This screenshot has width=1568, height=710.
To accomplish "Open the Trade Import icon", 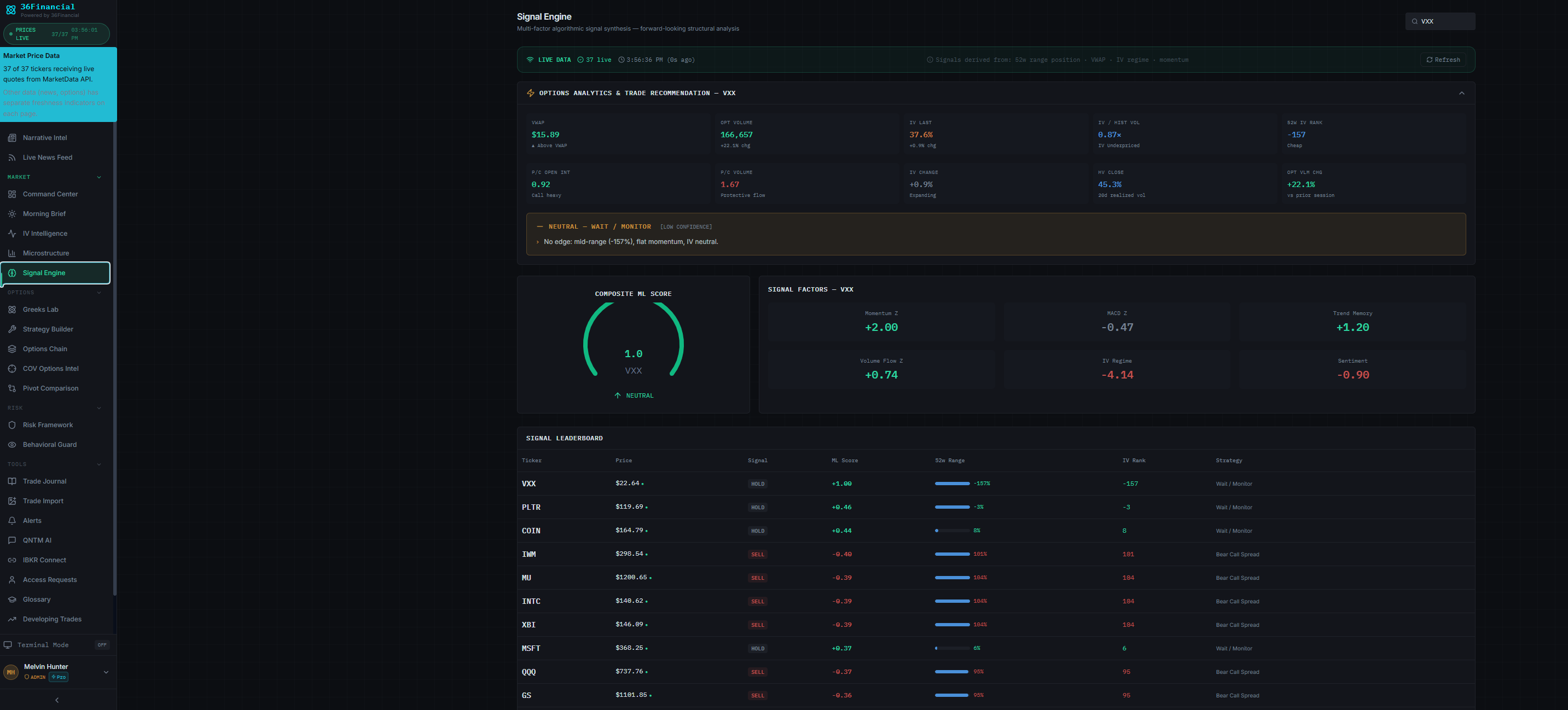I will click(x=12, y=501).
